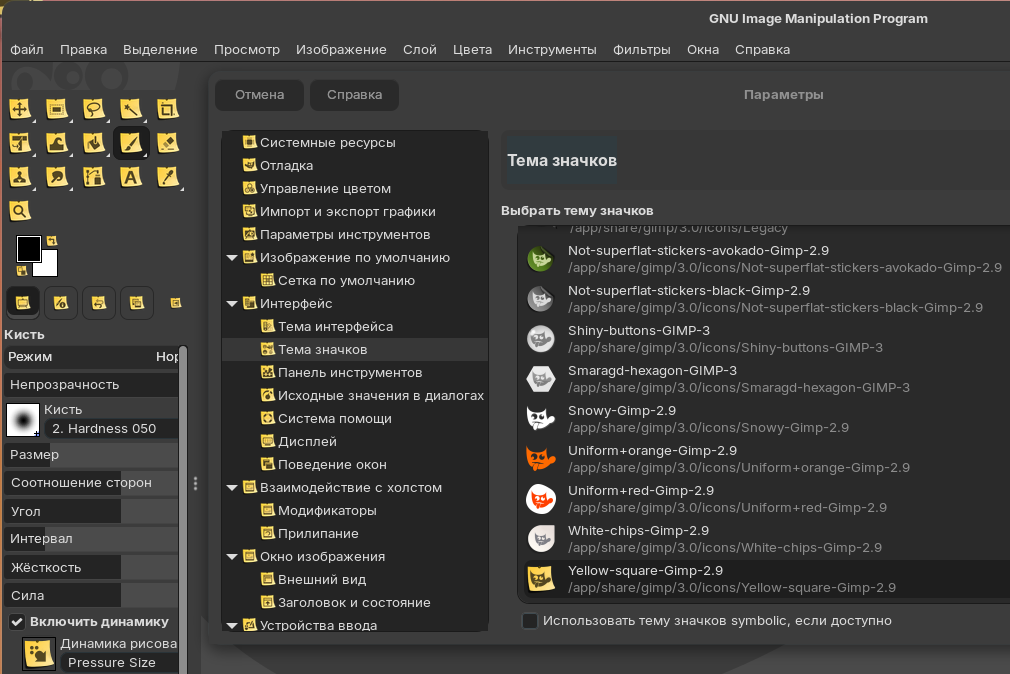Open the Слой menu
This screenshot has width=1010, height=674.
tap(420, 50)
